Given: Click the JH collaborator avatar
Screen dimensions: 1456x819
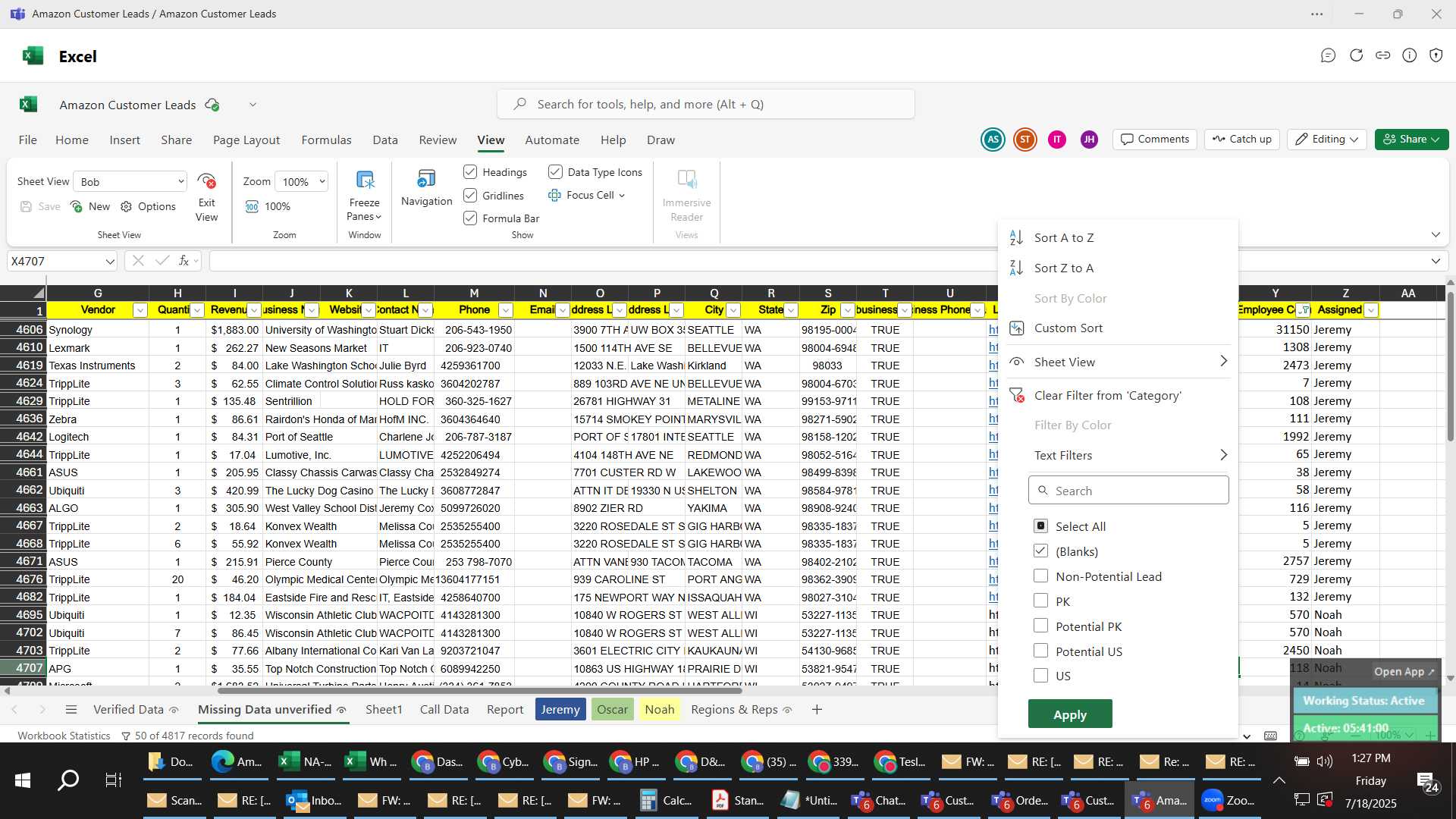Looking at the screenshot, I should [1089, 140].
